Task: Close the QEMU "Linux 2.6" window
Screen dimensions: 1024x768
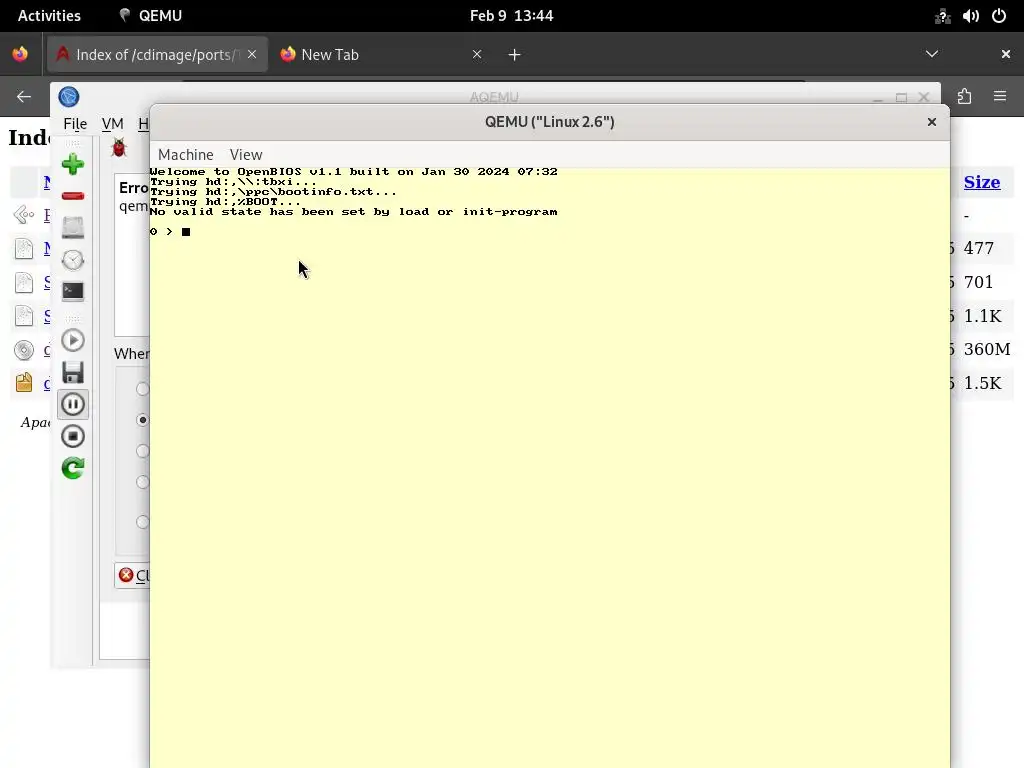Action: 932,122
